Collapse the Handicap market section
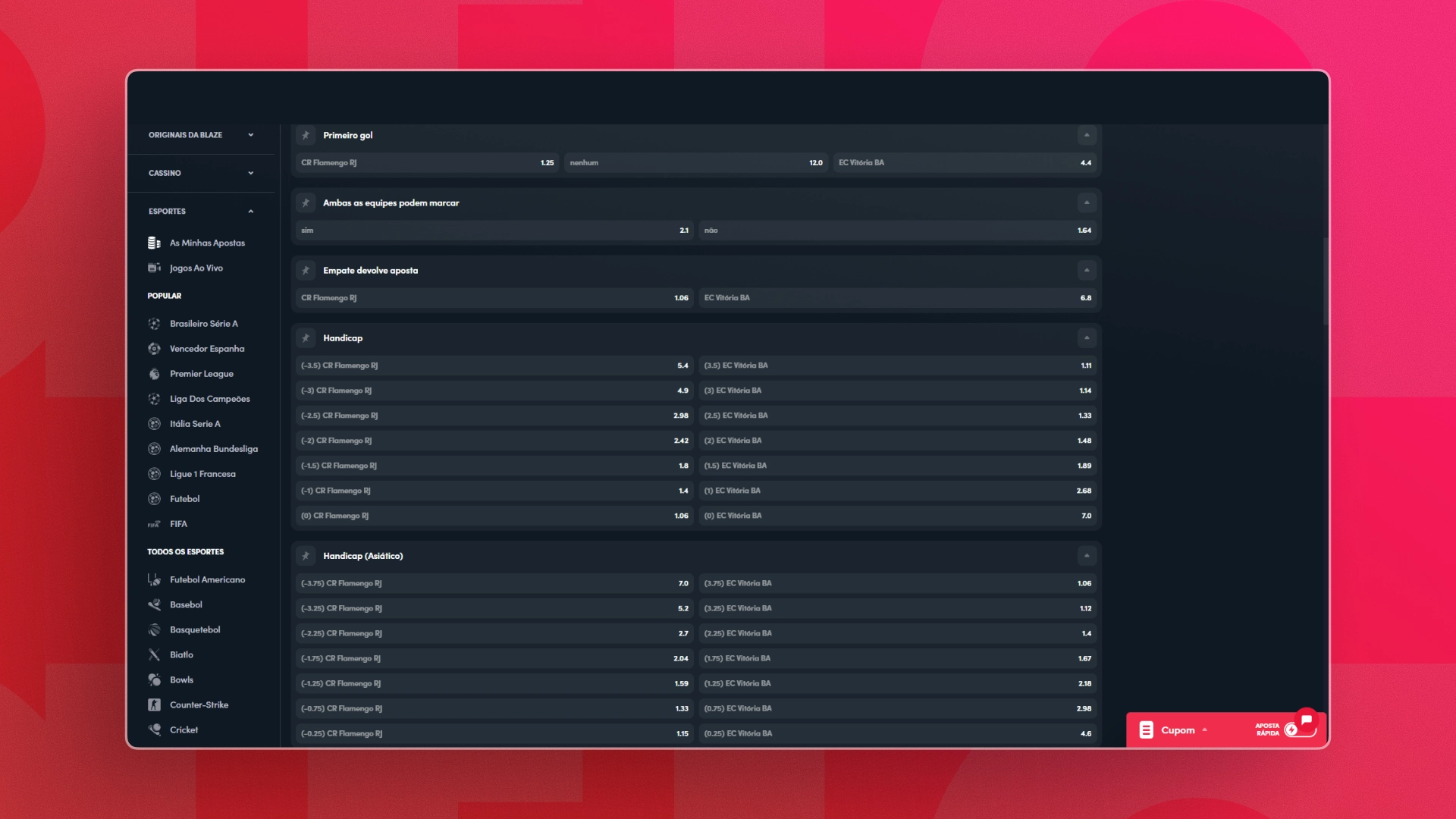1456x819 pixels. pyautogui.click(x=1087, y=337)
